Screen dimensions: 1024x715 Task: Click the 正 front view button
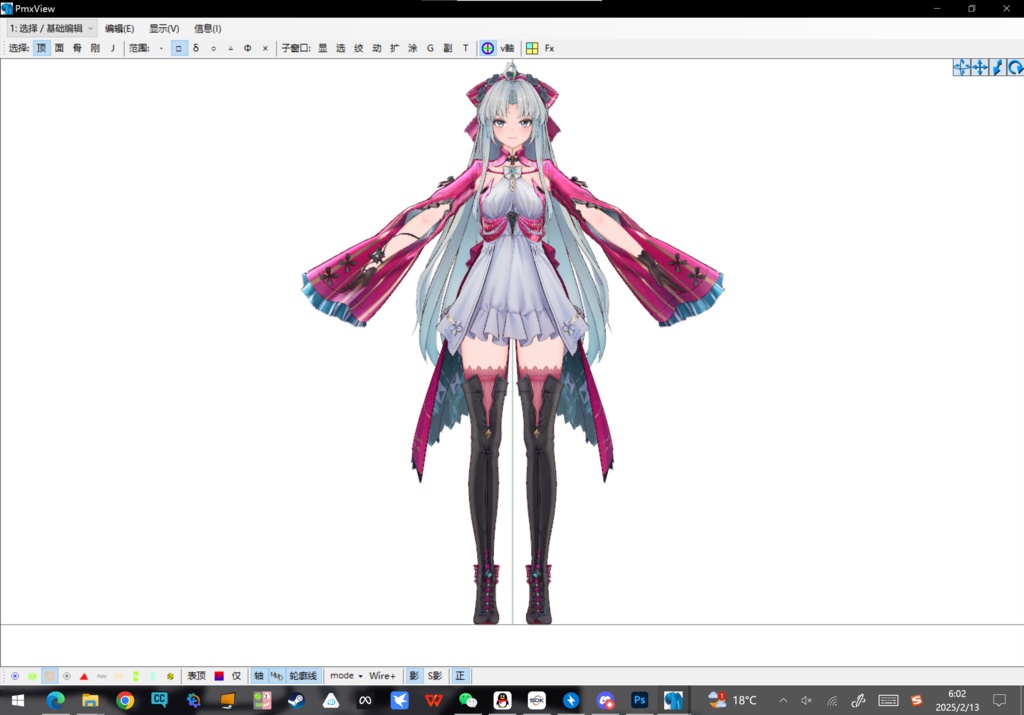click(458, 675)
